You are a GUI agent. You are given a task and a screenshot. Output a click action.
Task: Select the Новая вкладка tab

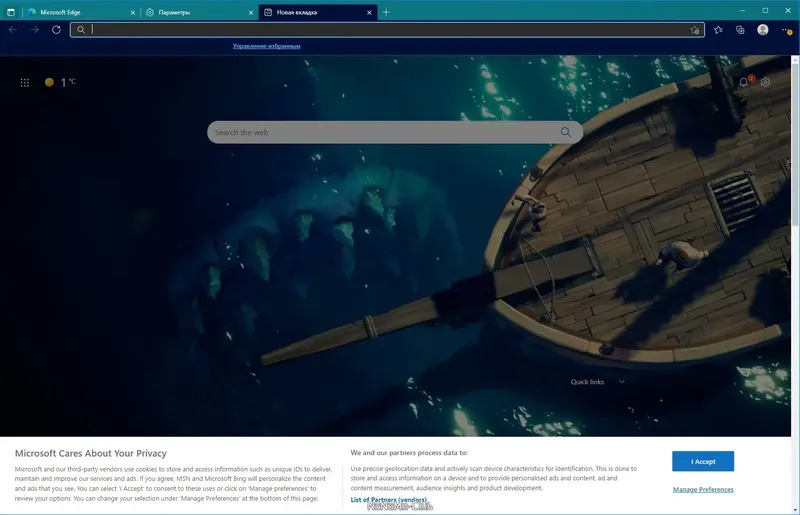(318, 12)
